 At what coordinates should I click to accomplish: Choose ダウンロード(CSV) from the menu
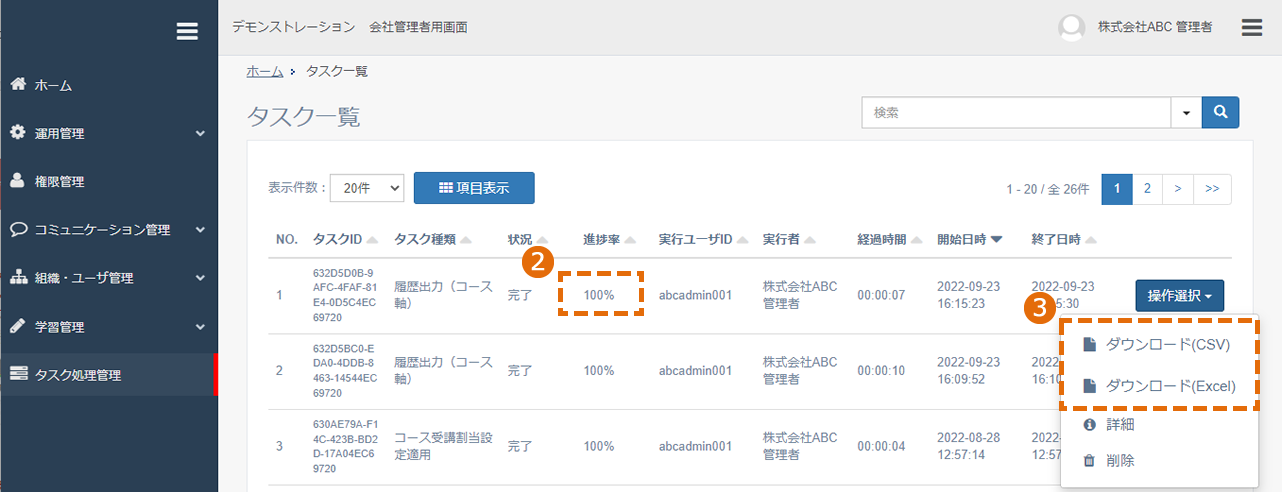(x=1156, y=345)
